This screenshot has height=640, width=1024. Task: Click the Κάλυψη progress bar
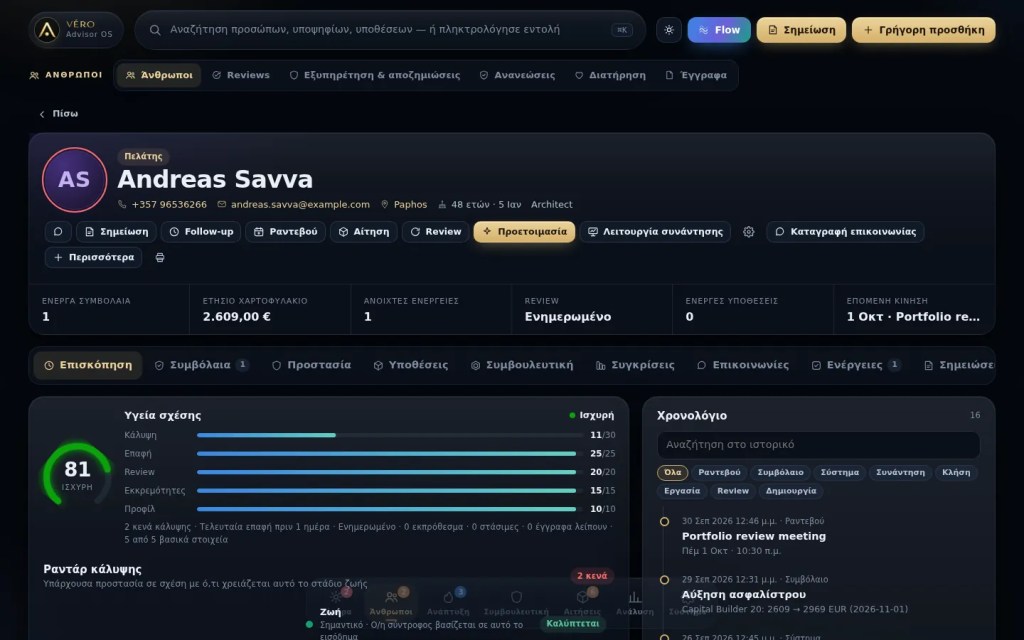(389, 435)
